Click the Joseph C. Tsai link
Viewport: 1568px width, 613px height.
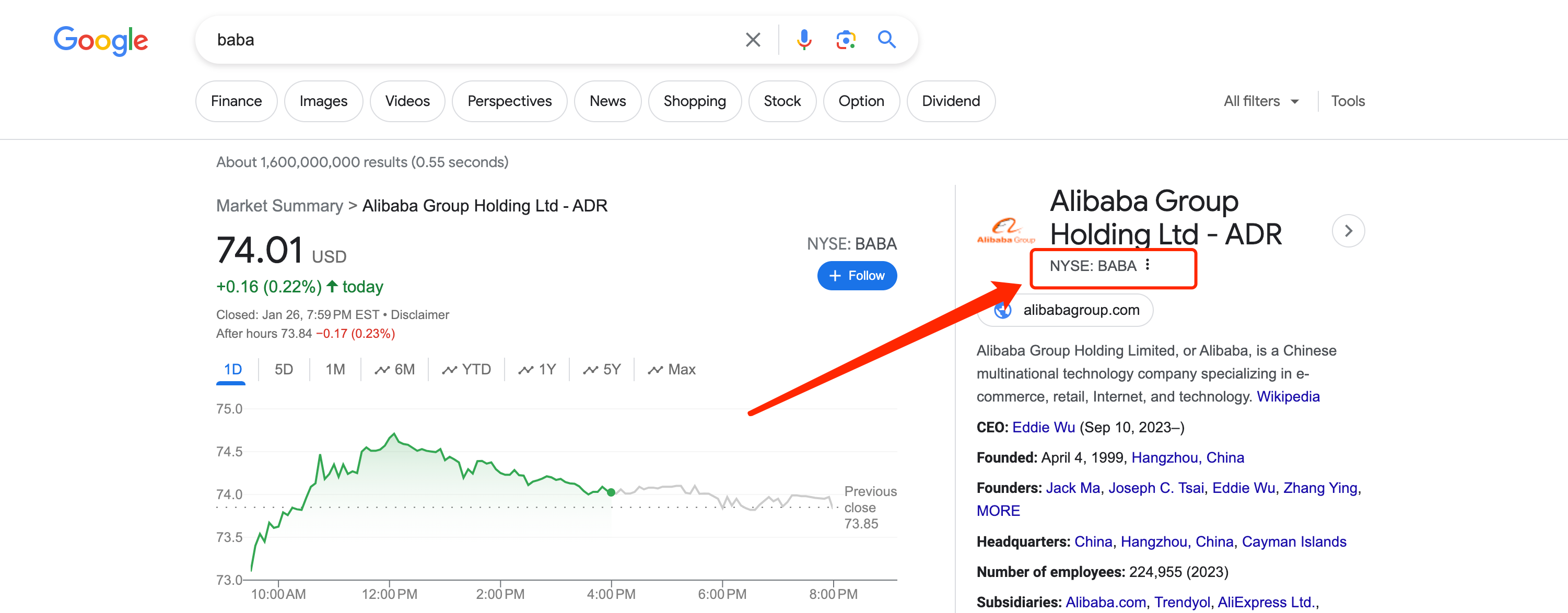[x=1156, y=488]
